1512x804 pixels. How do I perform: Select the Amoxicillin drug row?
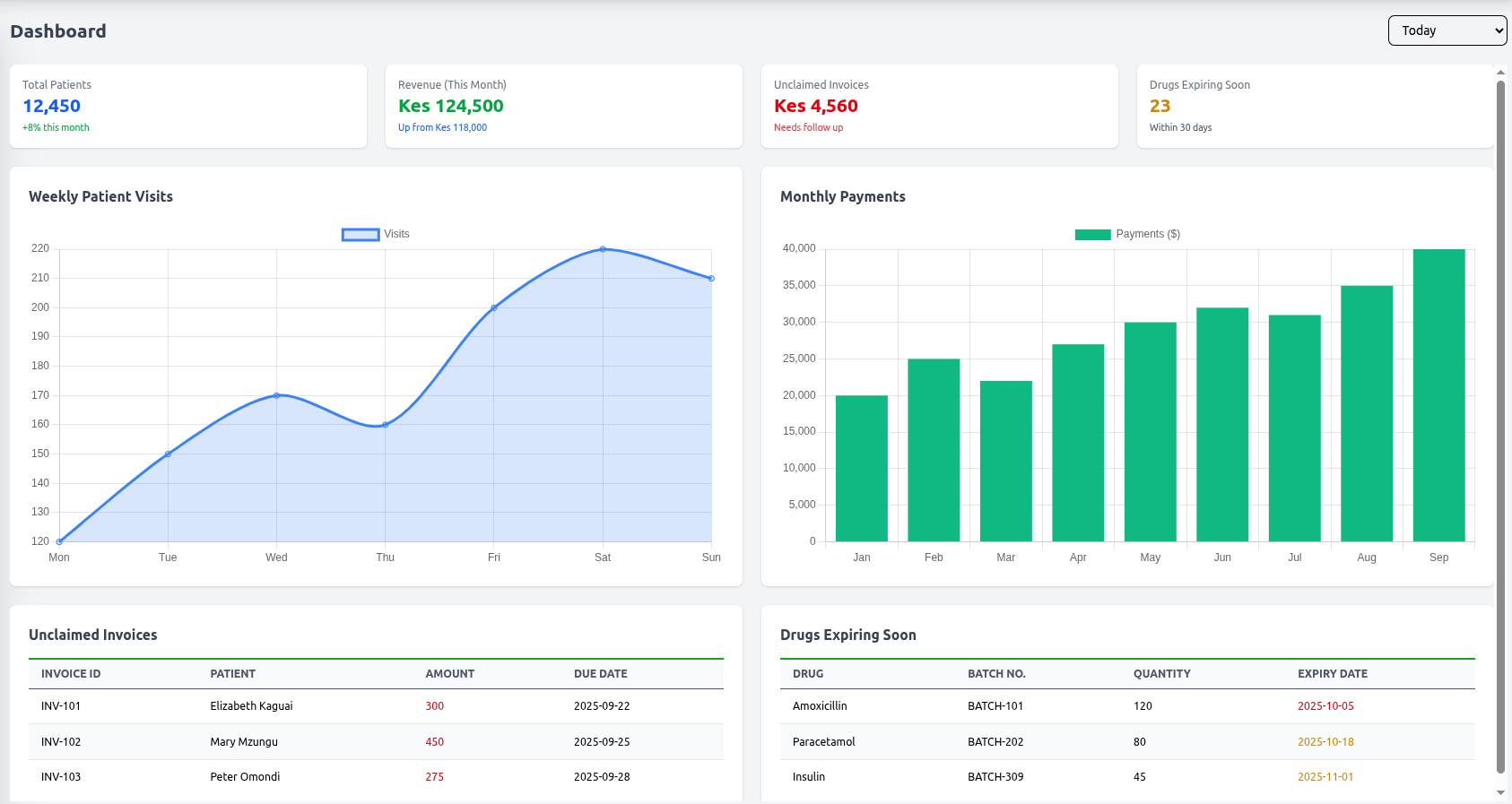pyautogui.click(x=1127, y=706)
